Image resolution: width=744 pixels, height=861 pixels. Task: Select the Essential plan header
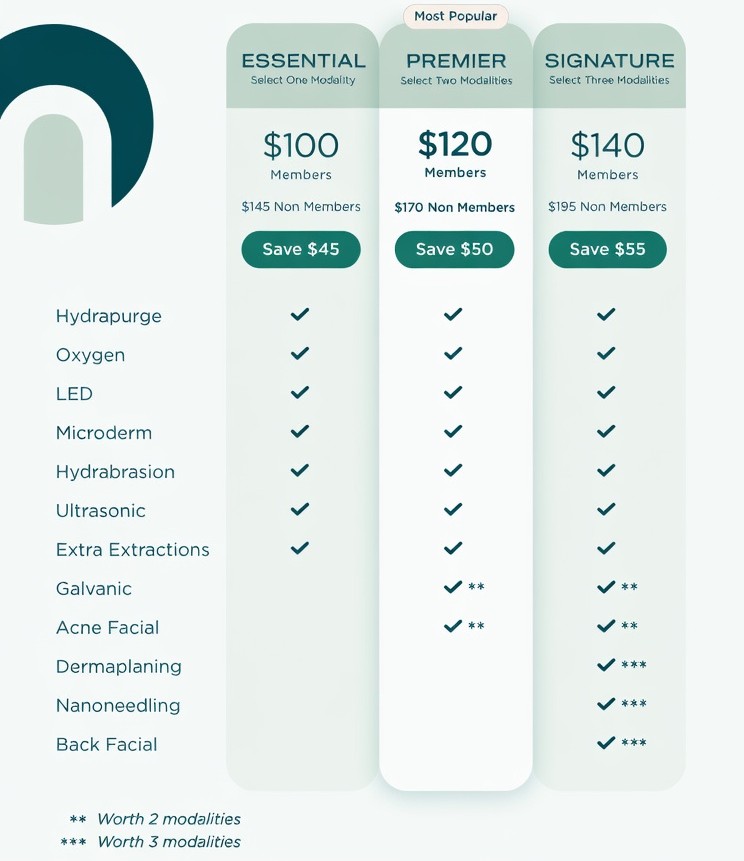click(301, 67)
